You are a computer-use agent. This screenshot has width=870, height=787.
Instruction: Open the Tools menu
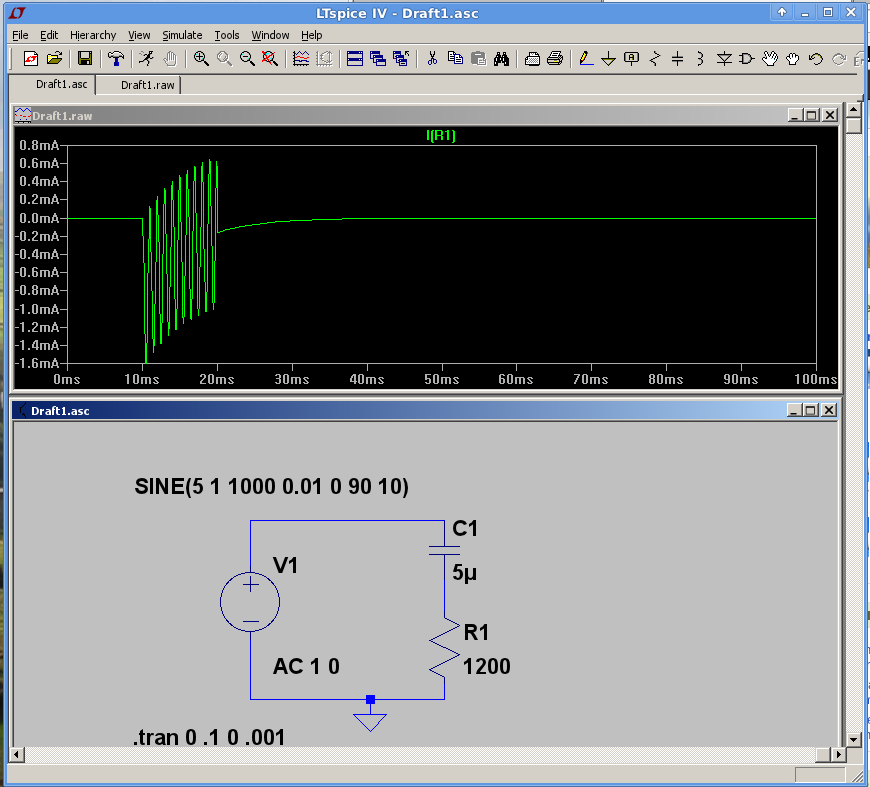coord(227,35)
